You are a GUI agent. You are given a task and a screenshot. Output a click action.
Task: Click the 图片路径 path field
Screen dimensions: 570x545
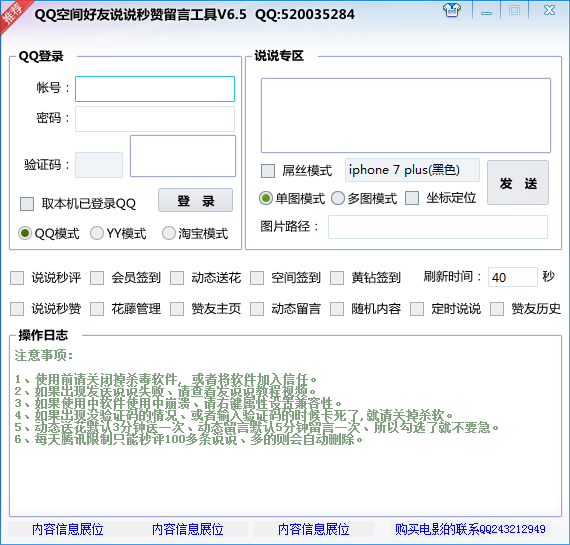(x=438, y=227)
